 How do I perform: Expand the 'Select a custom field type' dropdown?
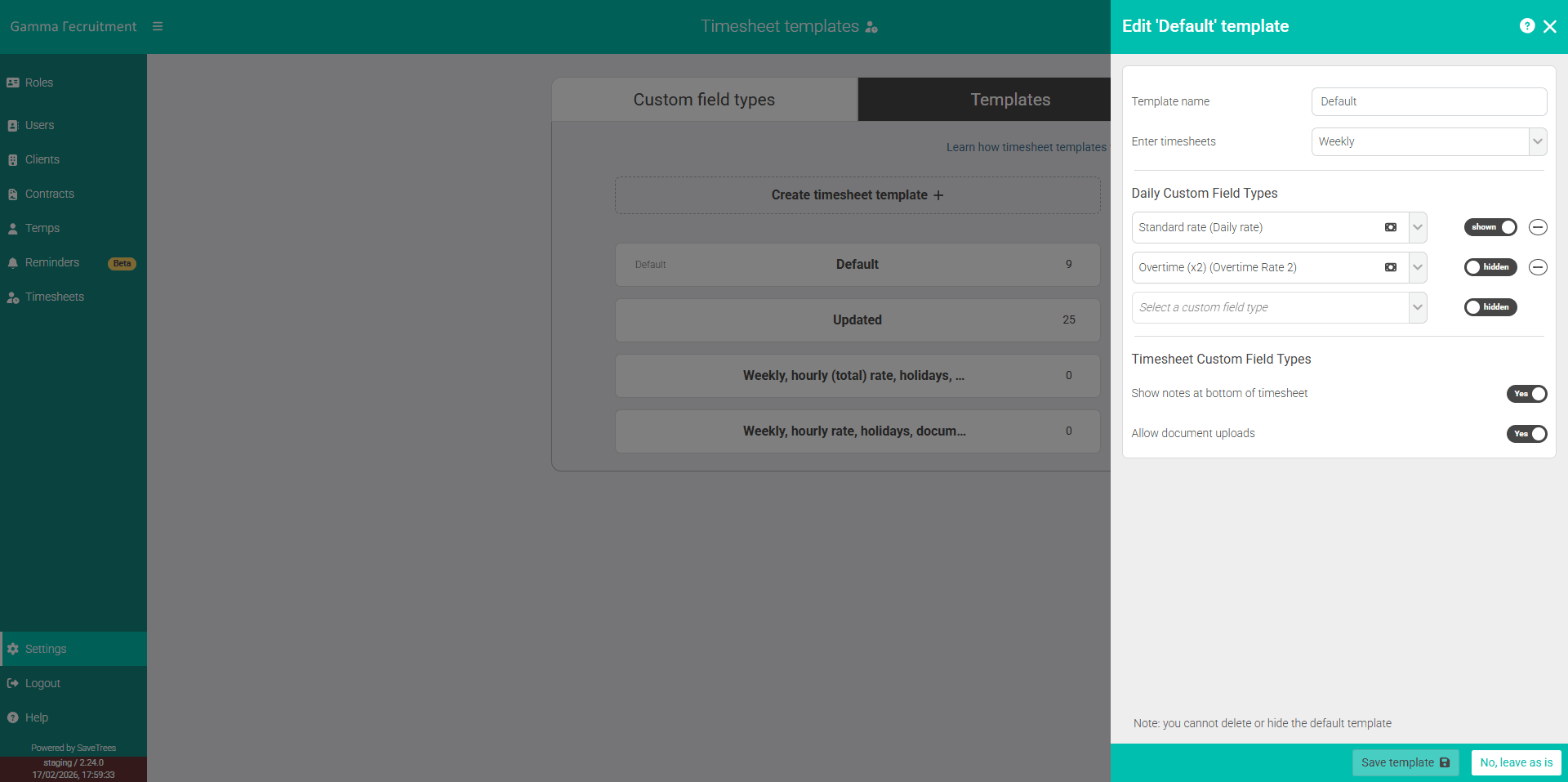point(1418,307)
